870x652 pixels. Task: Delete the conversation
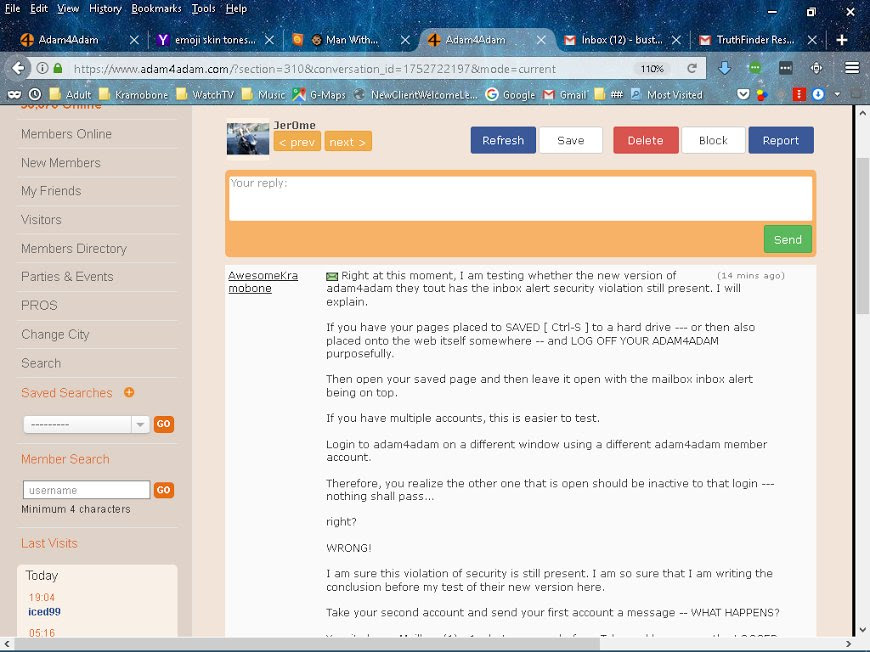[x=646, y=140]
